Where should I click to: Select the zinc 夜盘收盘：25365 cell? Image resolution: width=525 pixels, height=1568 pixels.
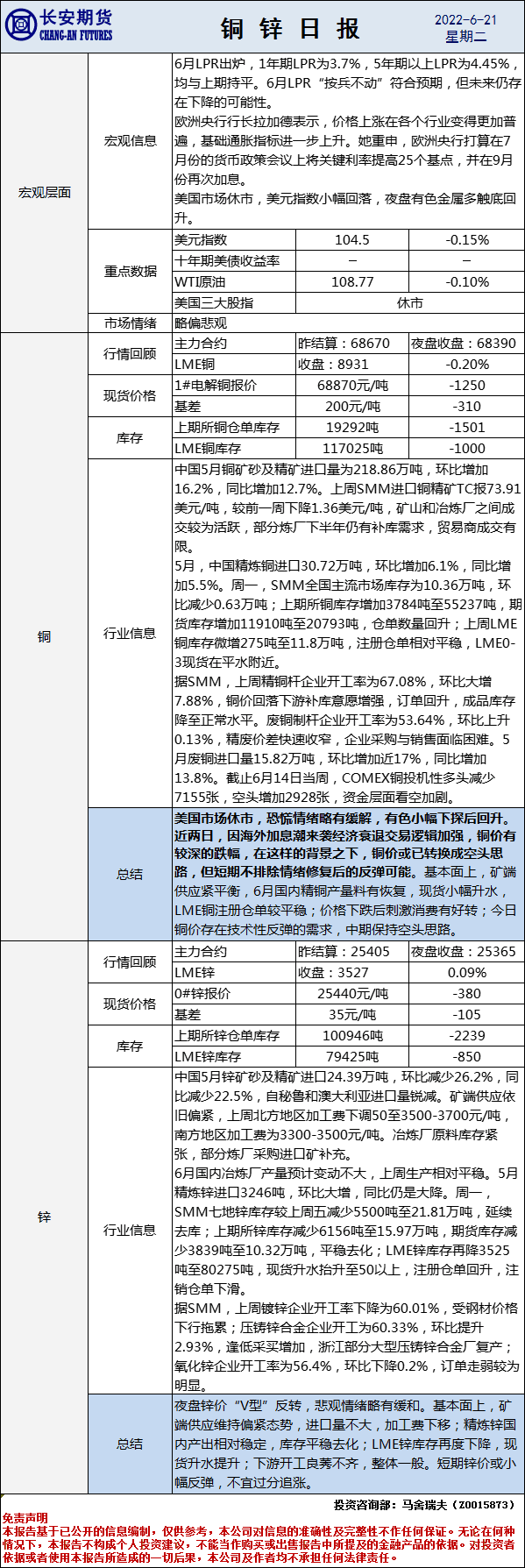[x=466, y=951]
